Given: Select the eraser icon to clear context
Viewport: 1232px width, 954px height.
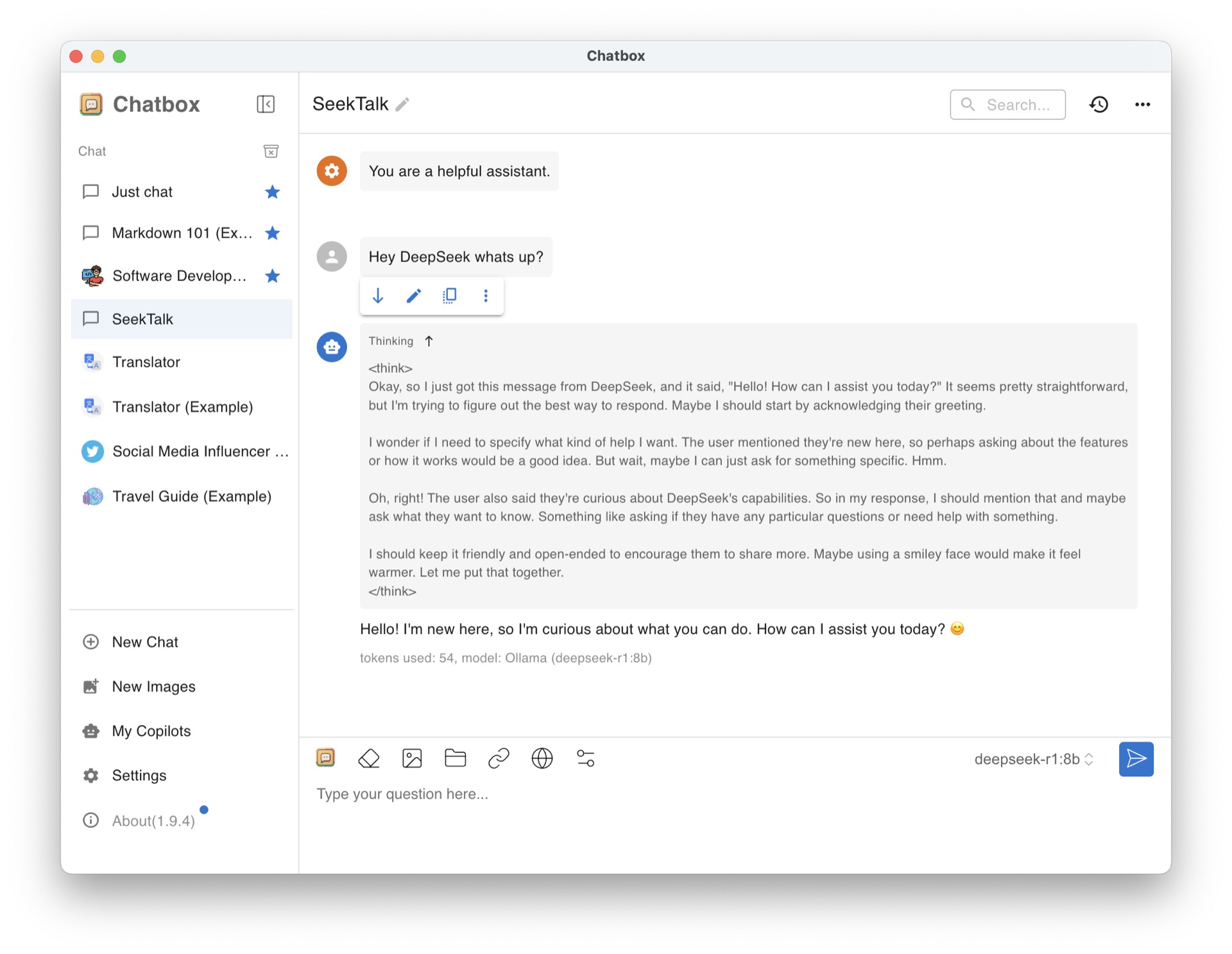Looking at the screenshot, I should coord(369,758).
